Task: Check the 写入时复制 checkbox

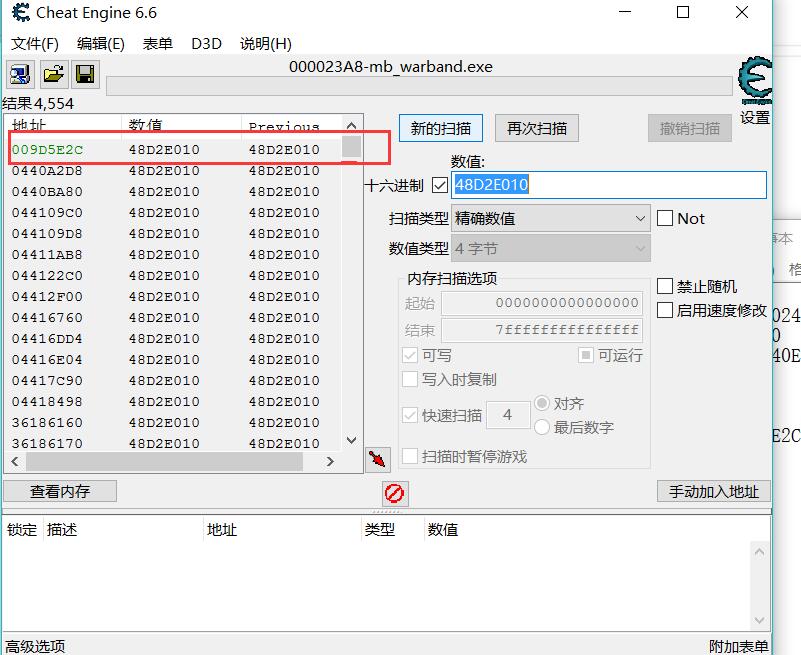Action: click(x=410, y=379)
